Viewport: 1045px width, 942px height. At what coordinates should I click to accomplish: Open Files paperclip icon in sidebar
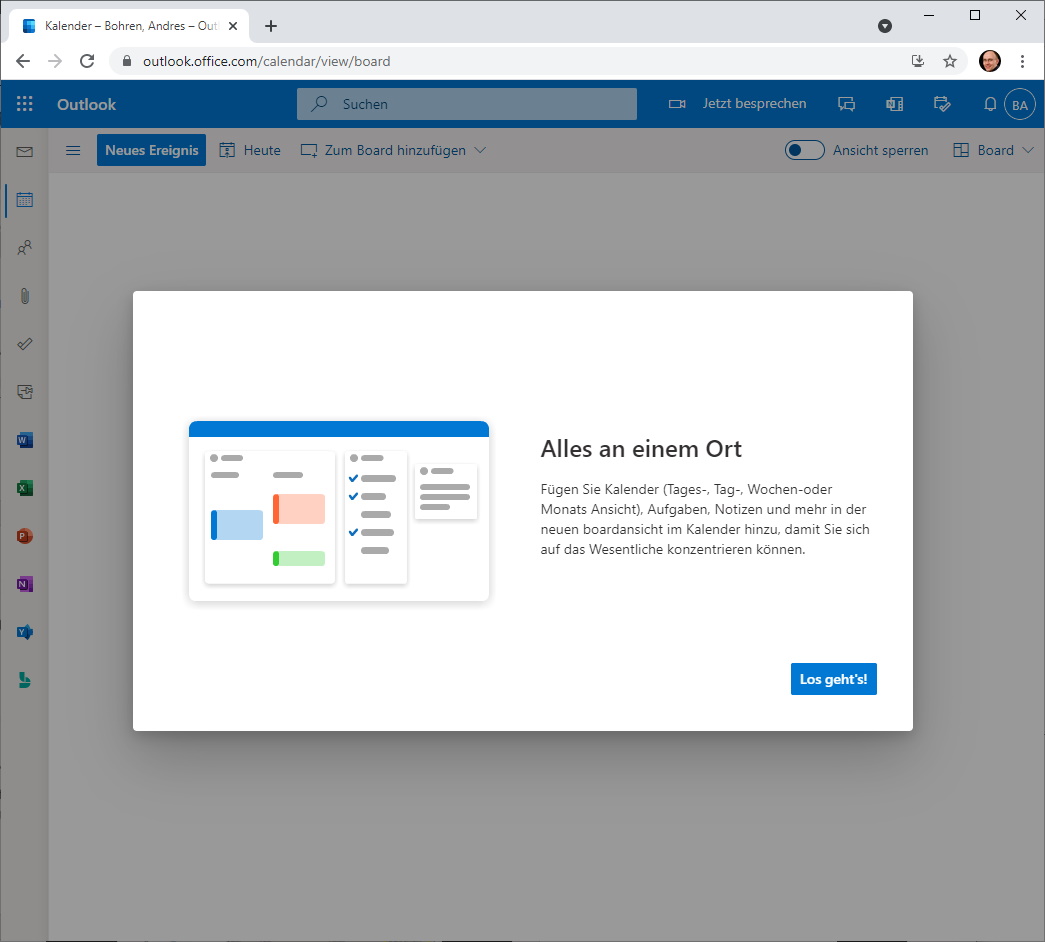[x=25, y=296]
